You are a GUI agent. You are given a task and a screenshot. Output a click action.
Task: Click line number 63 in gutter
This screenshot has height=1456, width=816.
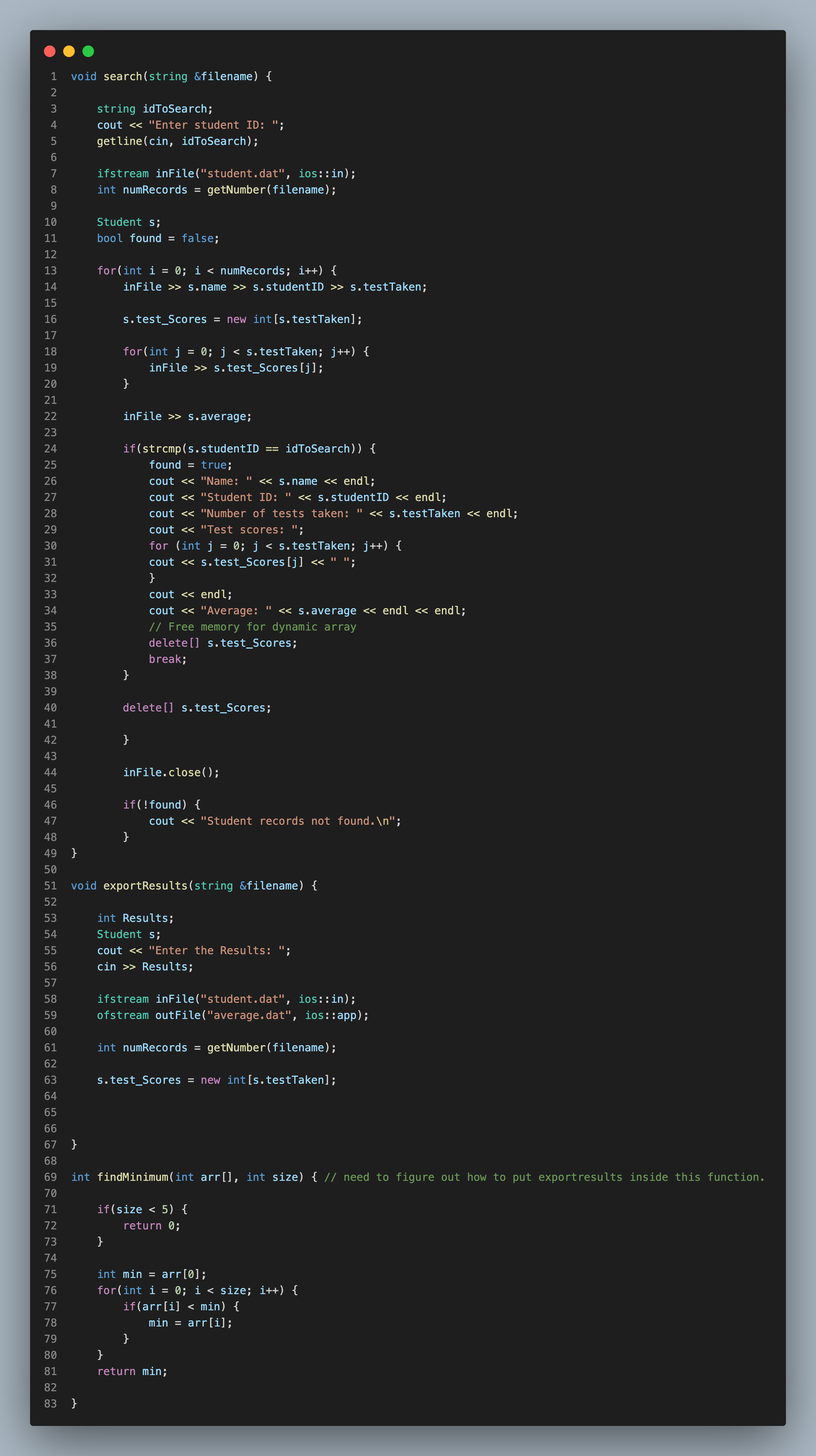tap(50, 1080)
